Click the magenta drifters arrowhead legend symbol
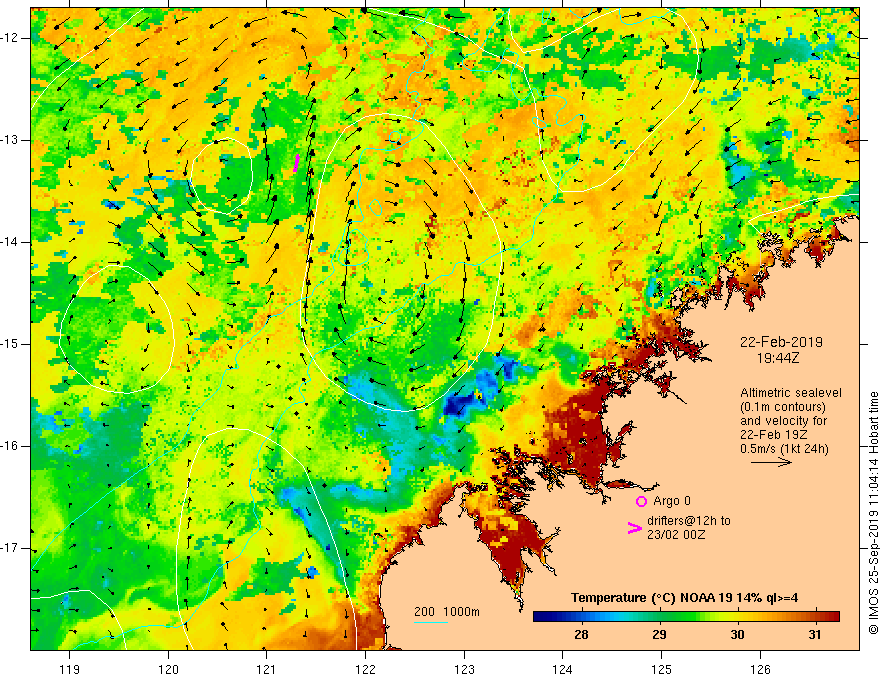Viewport: 880px width, 680px height. (x=635, y=528)
